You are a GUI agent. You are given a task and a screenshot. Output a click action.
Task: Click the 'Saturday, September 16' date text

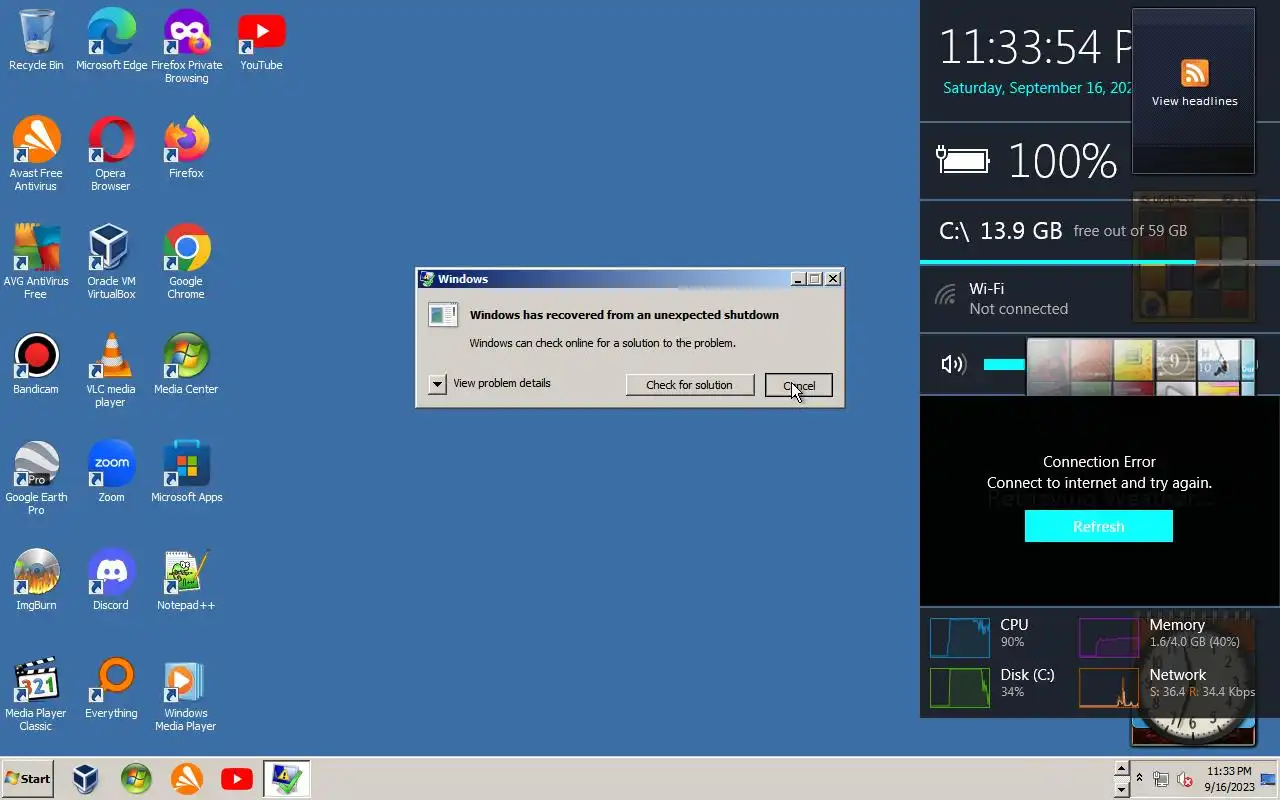click(1037, 88)
